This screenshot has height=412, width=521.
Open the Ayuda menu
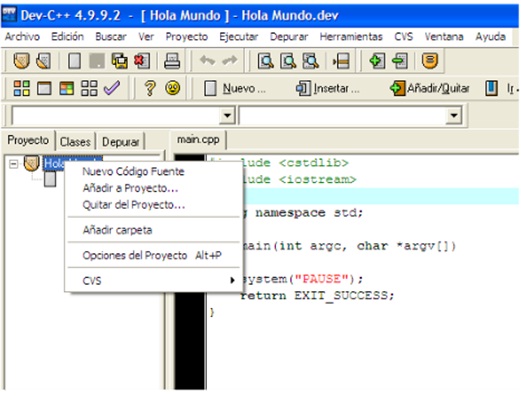pos(490,36)
